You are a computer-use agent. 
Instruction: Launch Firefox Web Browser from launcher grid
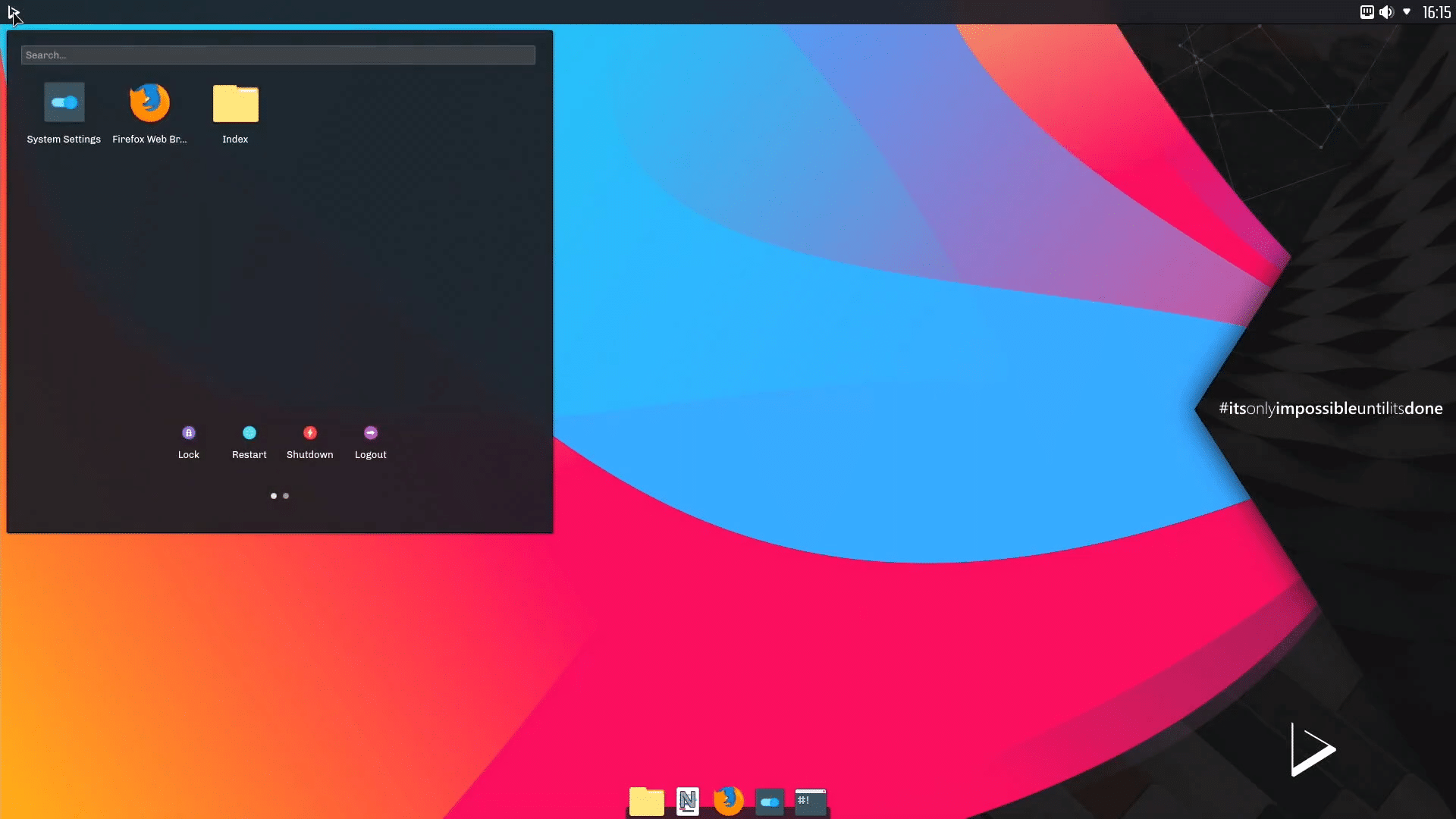coord(149,102)
